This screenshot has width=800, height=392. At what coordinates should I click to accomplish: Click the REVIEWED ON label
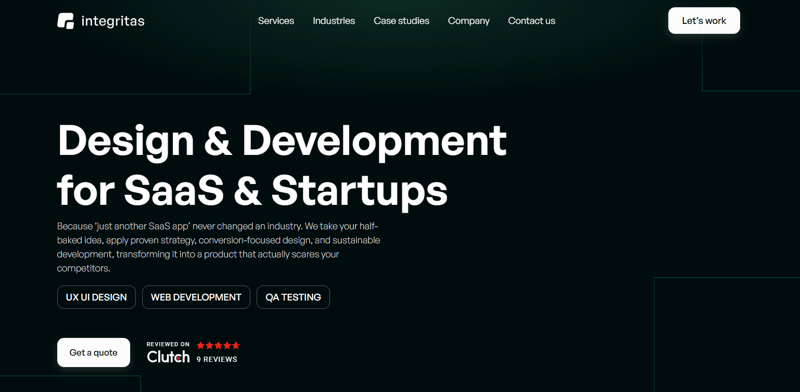pyautogui.click(x=168, y=345)
